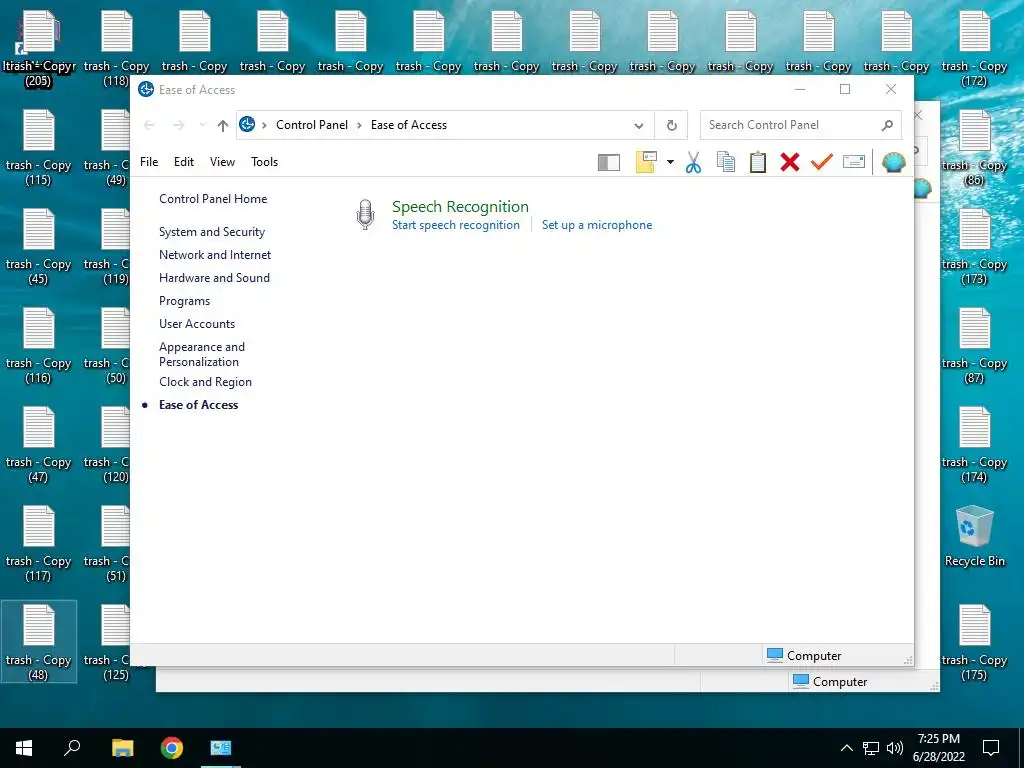The height and width of the screenshot is (768, 1024).
Task: Click the Back navigation arrow
Action: point(149,125)
